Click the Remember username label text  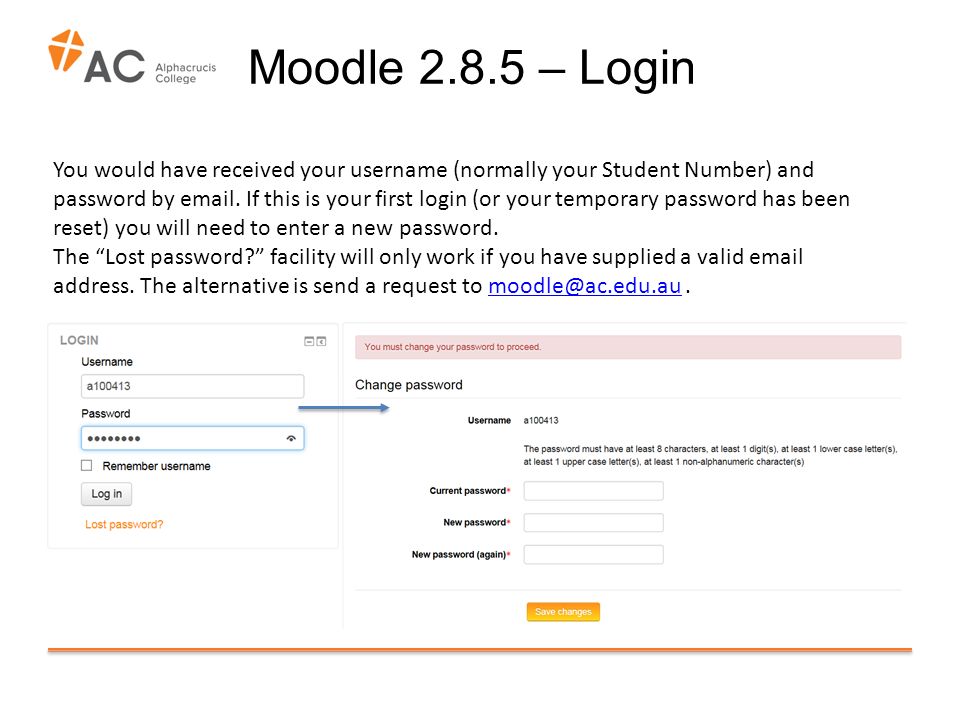(157, 467)
